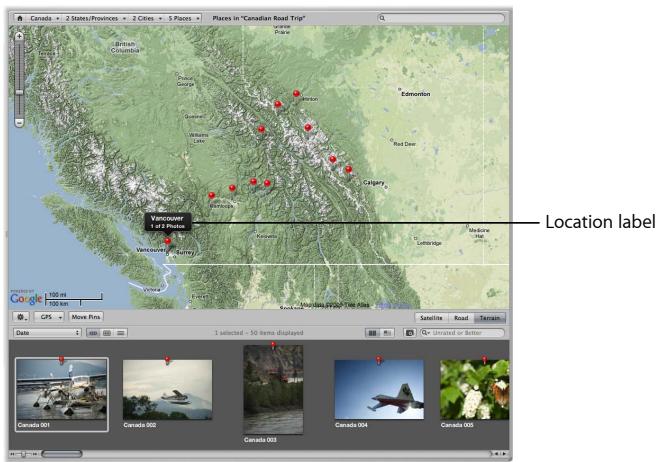
Task: Switch browser to Filmstrip view
Action: [93, 333]
